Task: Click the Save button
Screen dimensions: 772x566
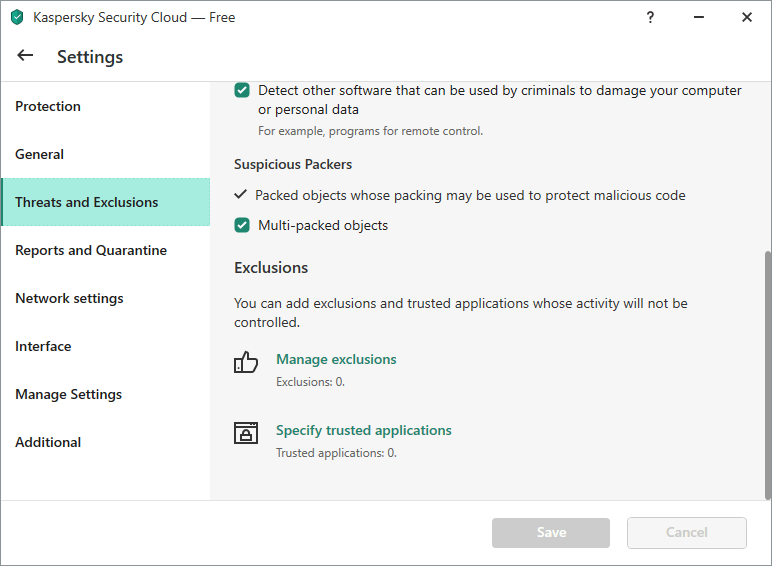Action: (551, 533)
